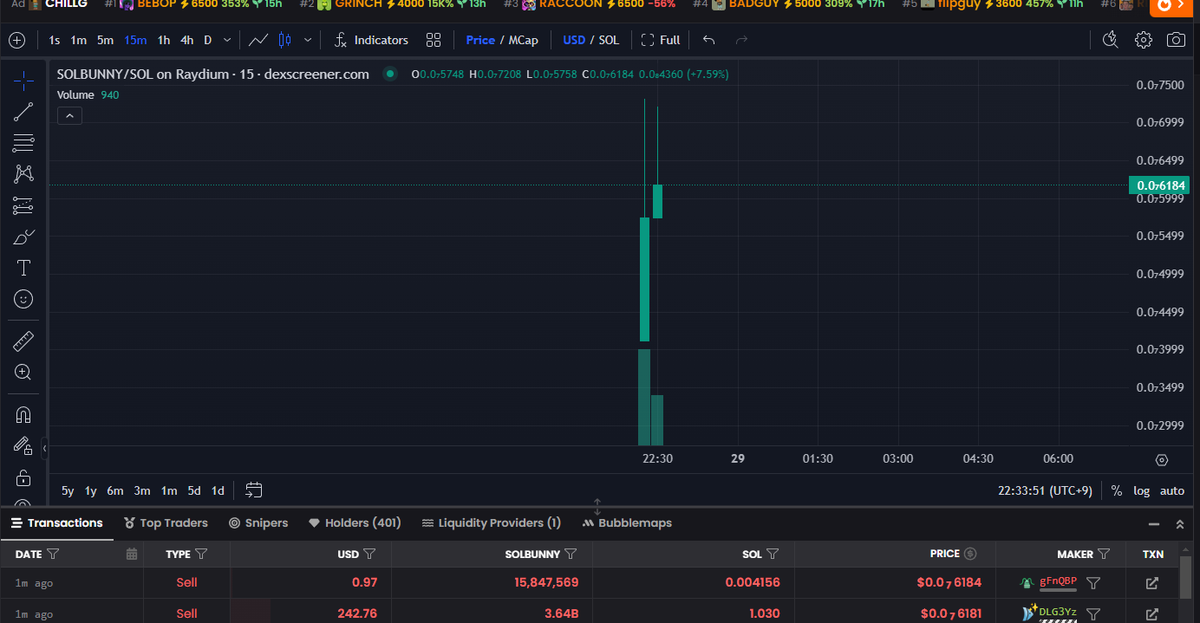Viewport: 1200px width, 623px height.
Task: Open chart settings gear icon
Action: point(1144,40)
